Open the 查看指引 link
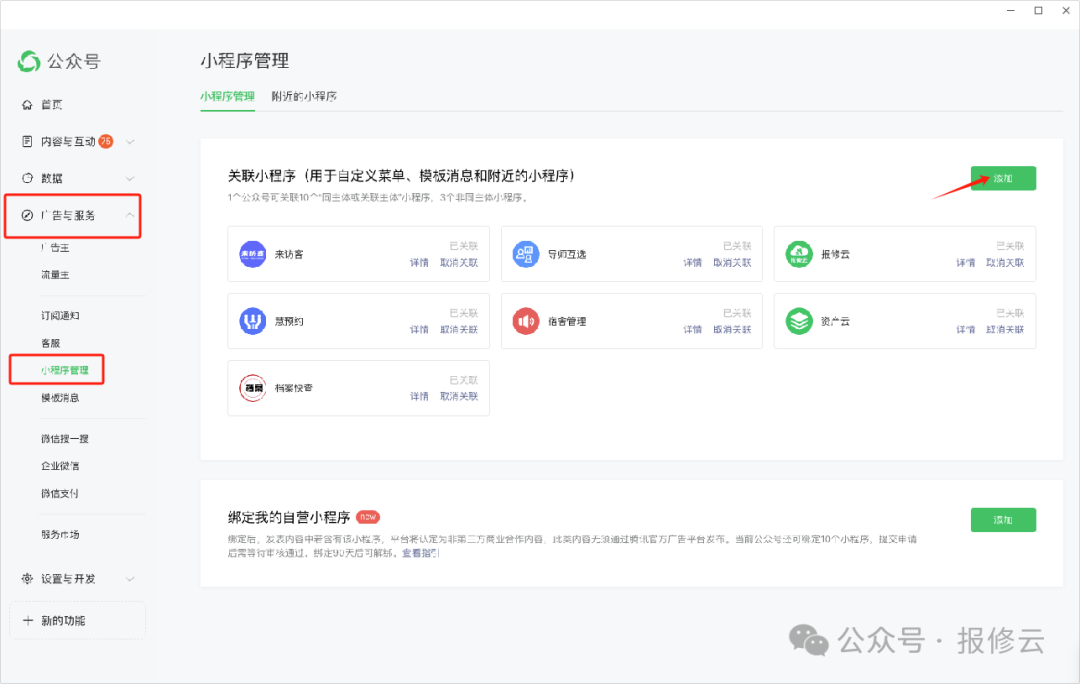Screen dimensions: 1080x684 click(x=421, y=553)
